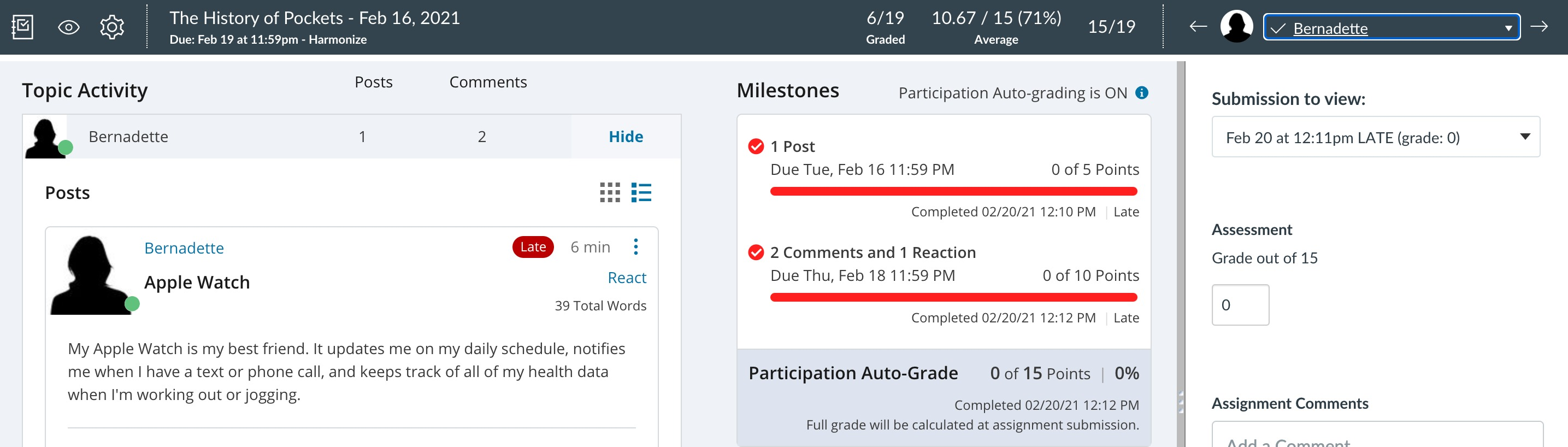
Task: Switch posts to list view
Action: pyautogui.click(x=641, y=192)
